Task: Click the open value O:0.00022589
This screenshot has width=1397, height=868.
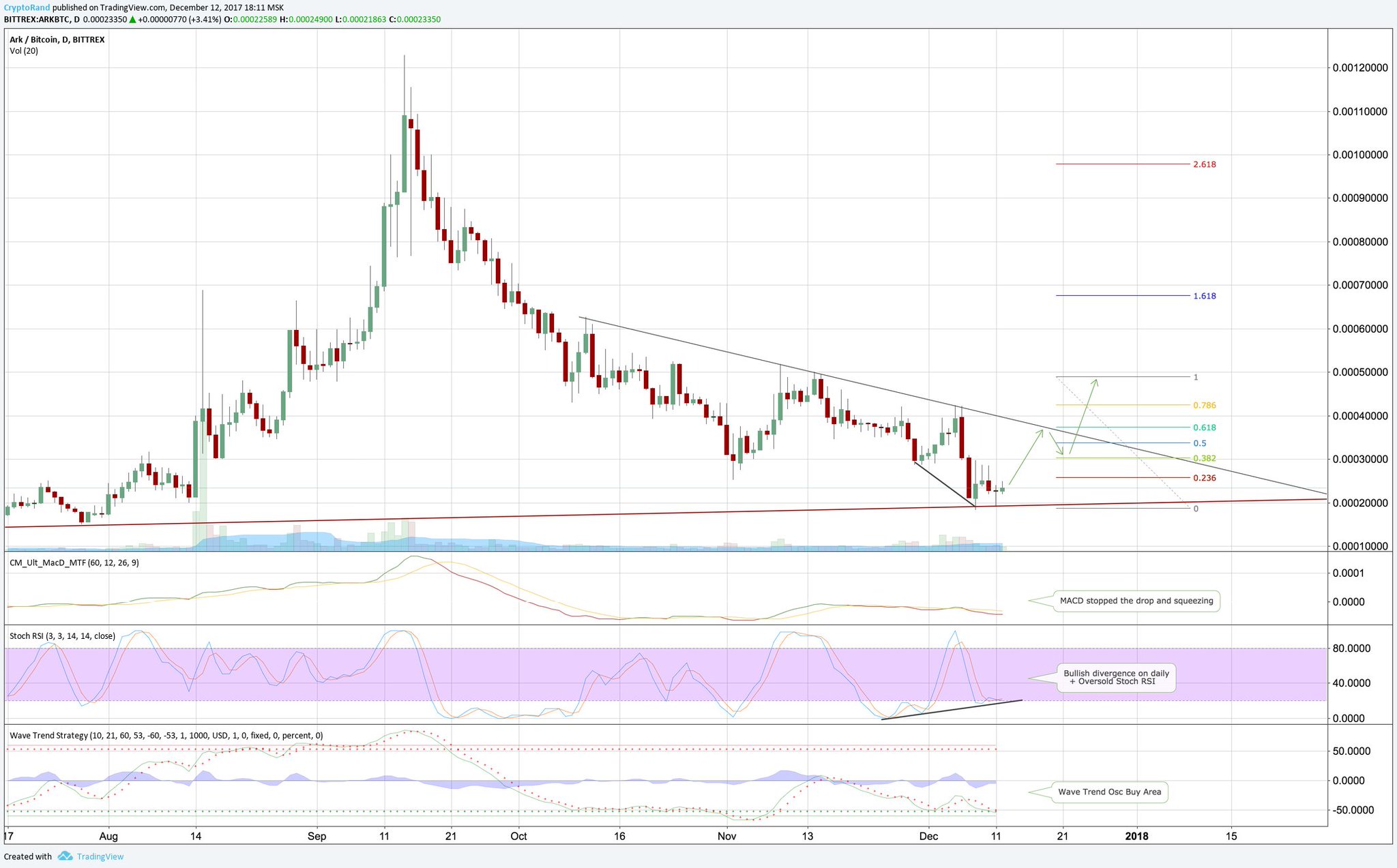Action: (250, 19)
